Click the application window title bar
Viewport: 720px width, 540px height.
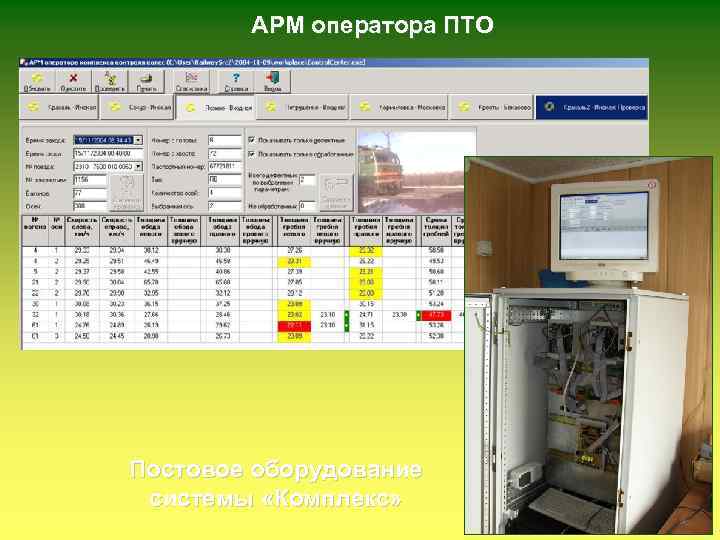(x=334, y=62)
